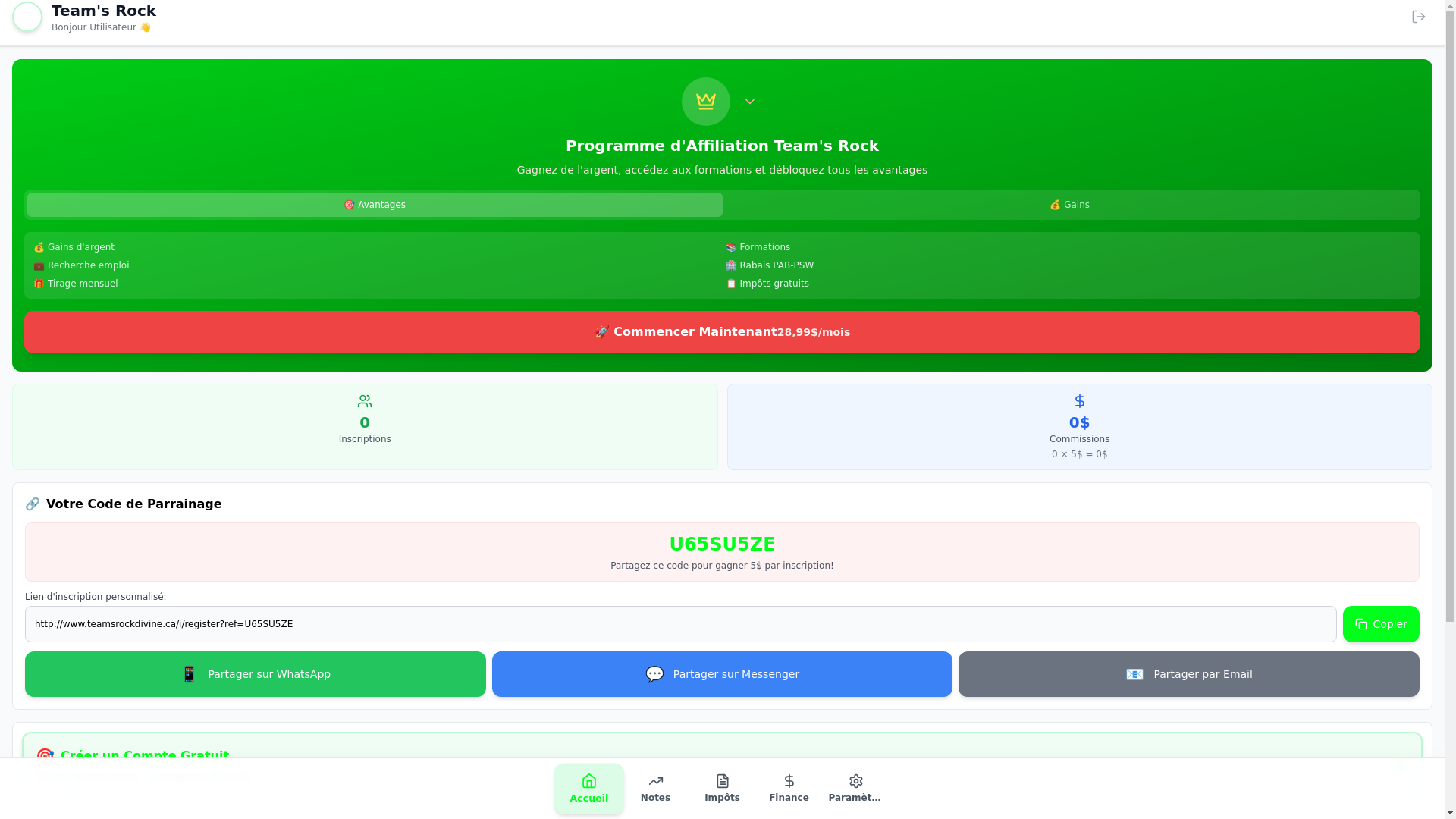Click the dollar icon above Commissions
Viewport: 1456px width, 819px height.
coord(1080,401)
